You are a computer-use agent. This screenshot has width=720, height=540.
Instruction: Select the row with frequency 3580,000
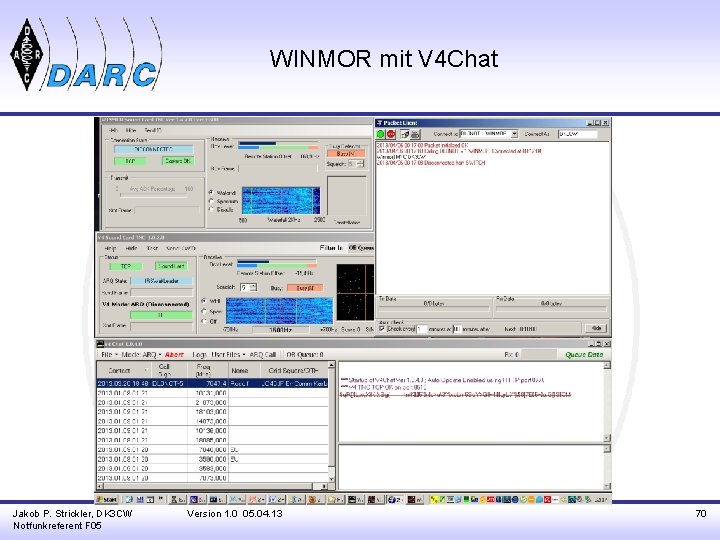[x=213, y=459]
